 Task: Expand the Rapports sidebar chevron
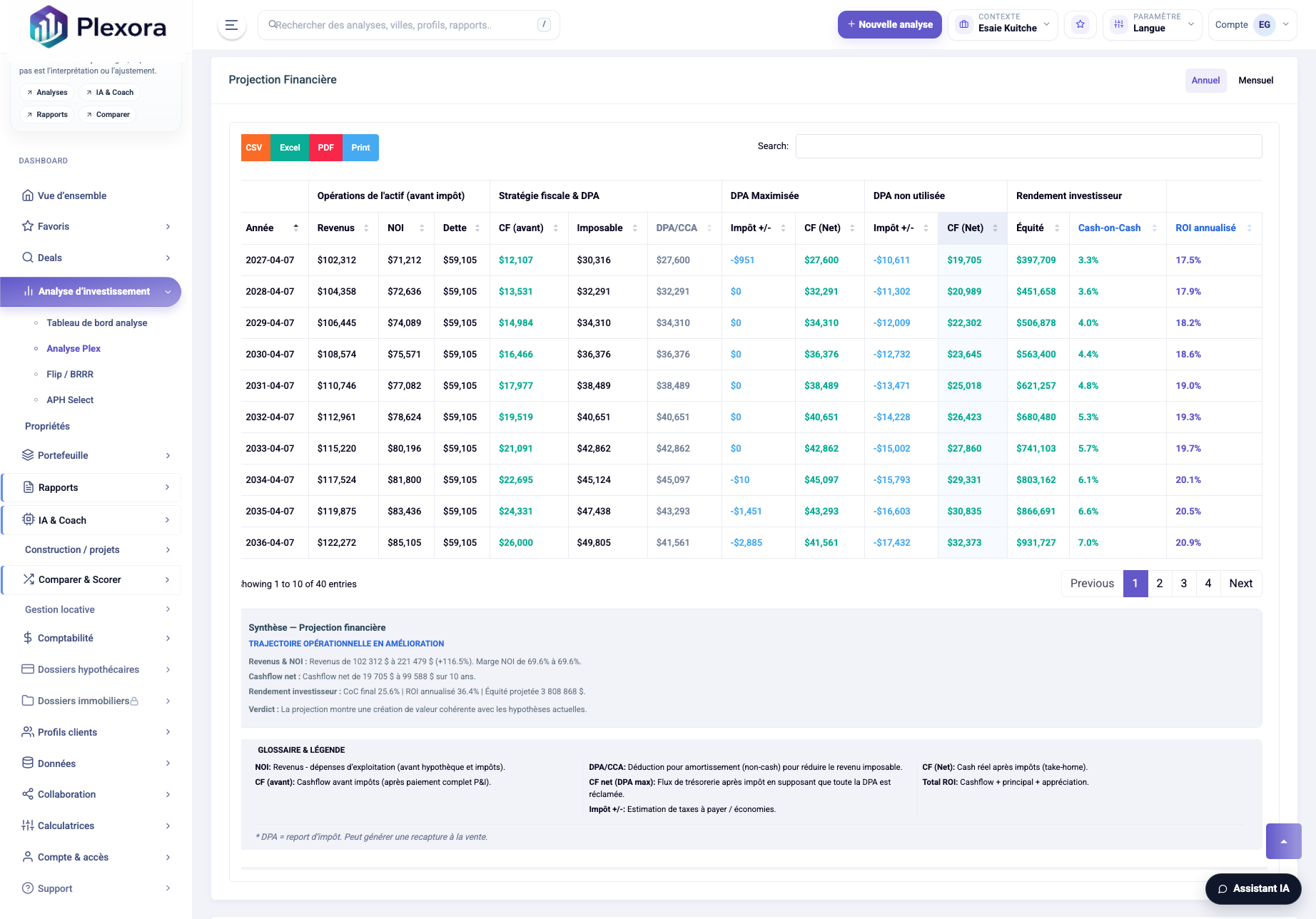click(x=168, y=487)
